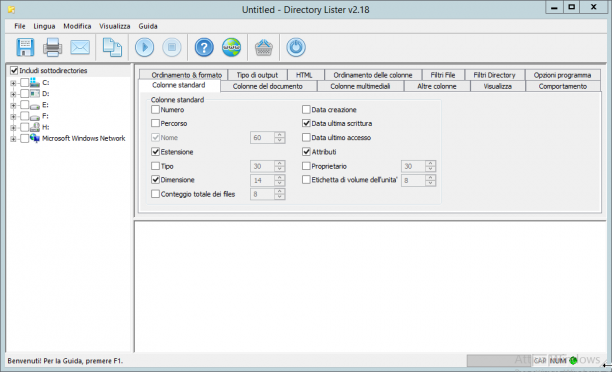
Task: Switch to Ordinamento delle colonne tab
Action: click(x=373, y=75)
